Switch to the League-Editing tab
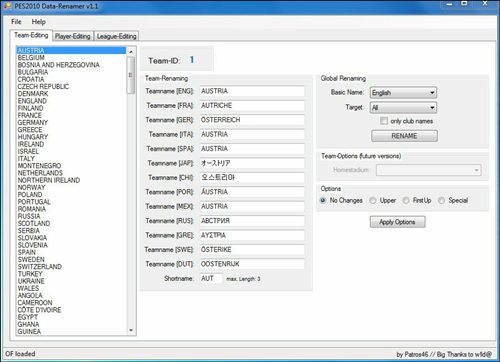 (x=116, y=36)
